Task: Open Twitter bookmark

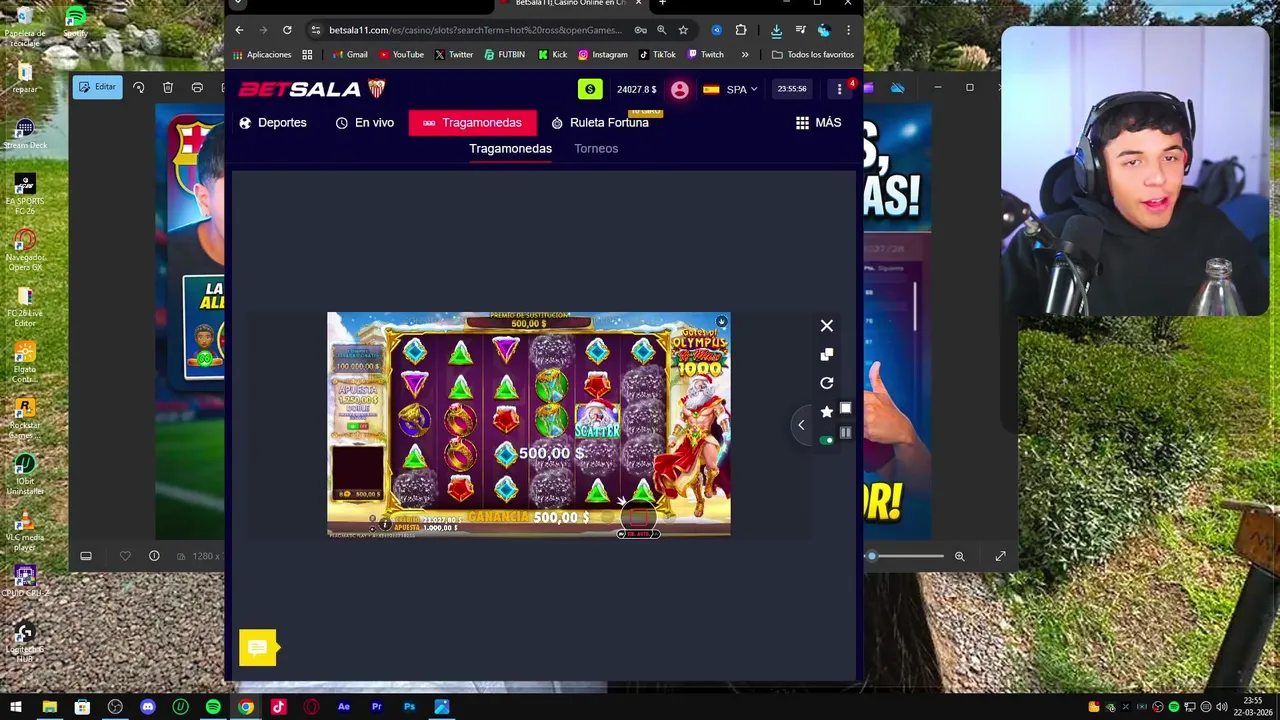Action: tap(454, 55)
